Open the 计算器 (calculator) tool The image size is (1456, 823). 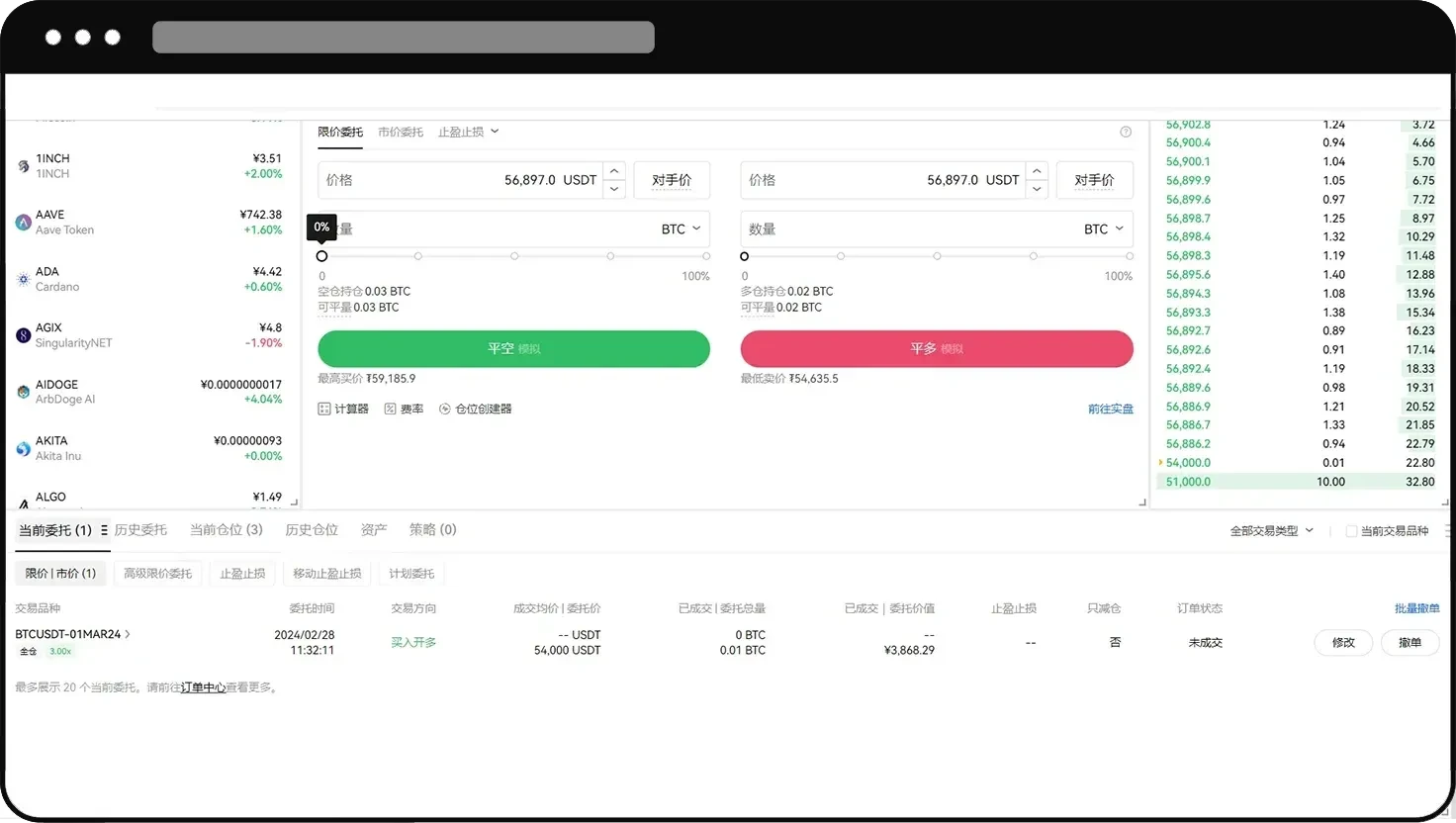343,408
